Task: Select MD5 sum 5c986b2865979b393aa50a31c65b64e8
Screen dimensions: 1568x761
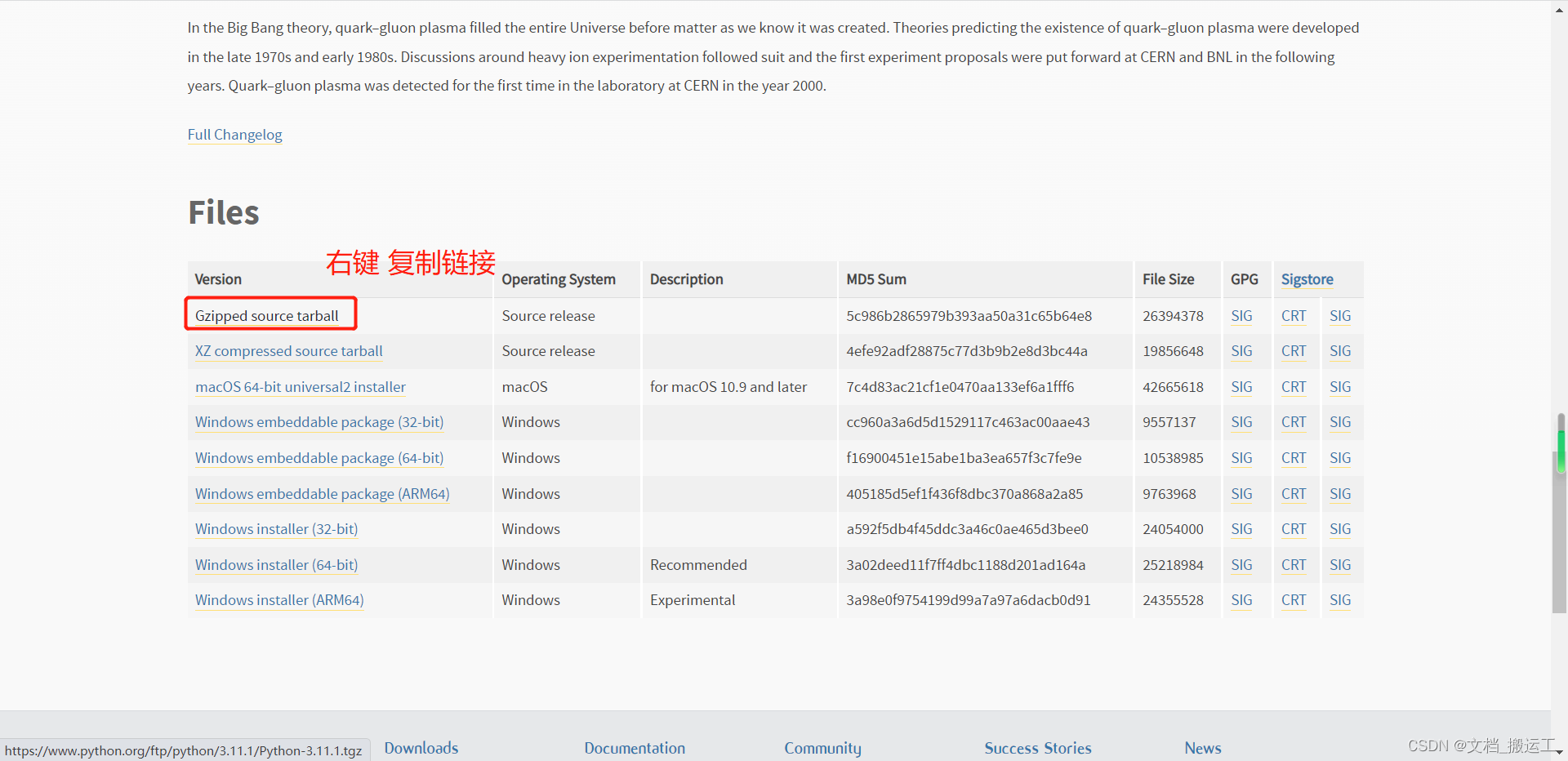Action: 969,316
